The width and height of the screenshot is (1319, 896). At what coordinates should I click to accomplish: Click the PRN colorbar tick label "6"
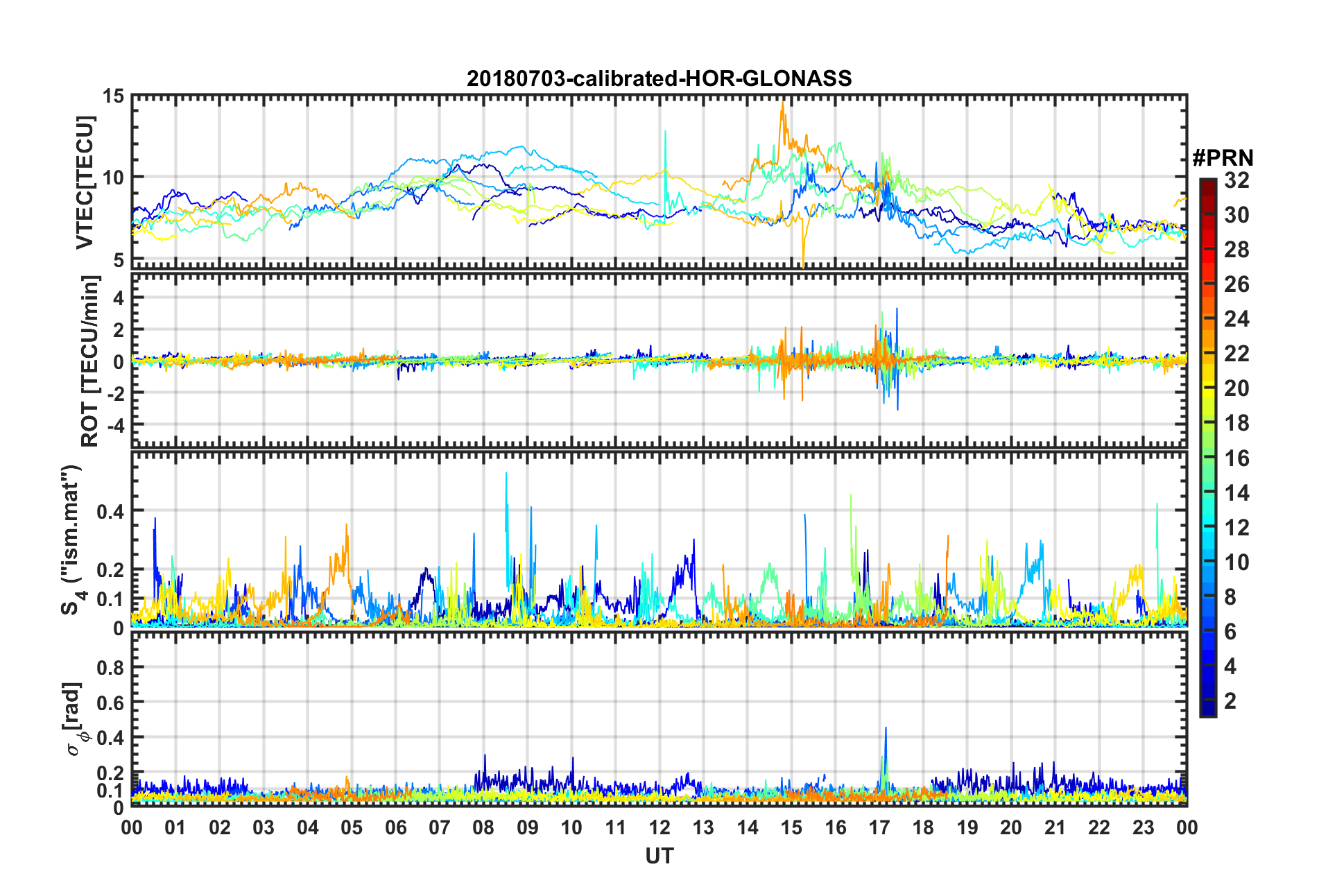click(1230, 632)
